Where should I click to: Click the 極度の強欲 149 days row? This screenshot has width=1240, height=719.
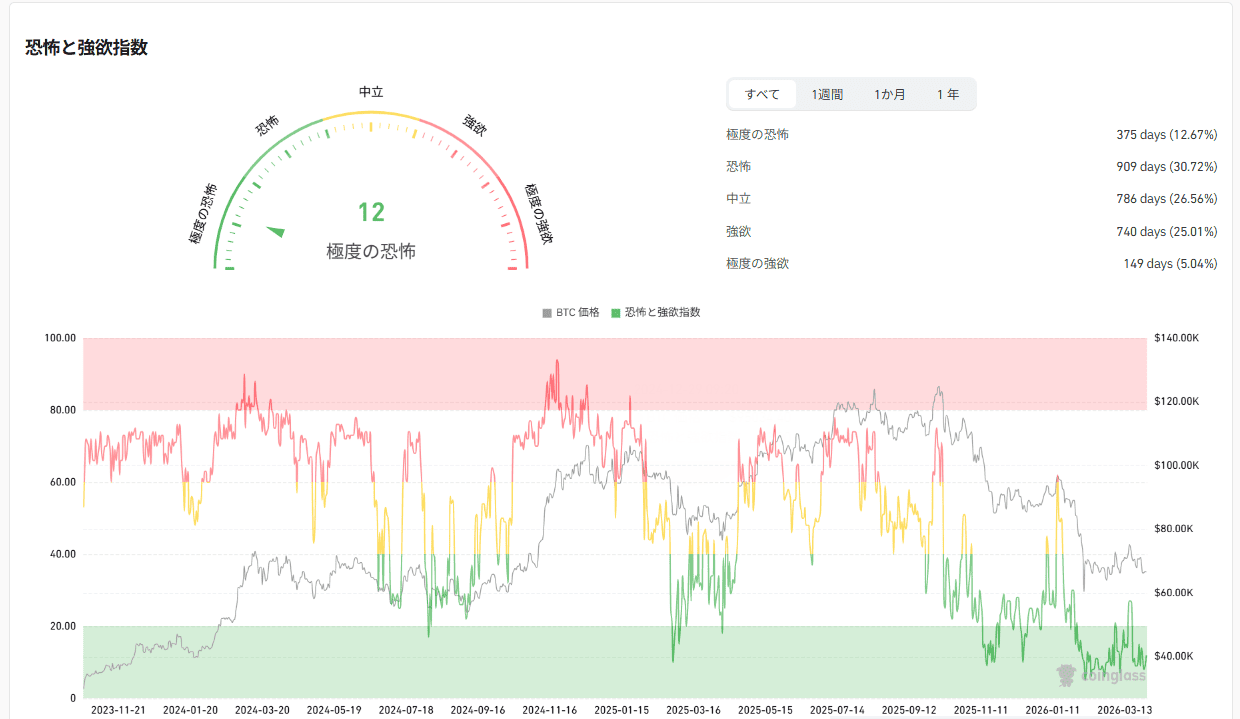pyautogui.click(x=971, y=263)
